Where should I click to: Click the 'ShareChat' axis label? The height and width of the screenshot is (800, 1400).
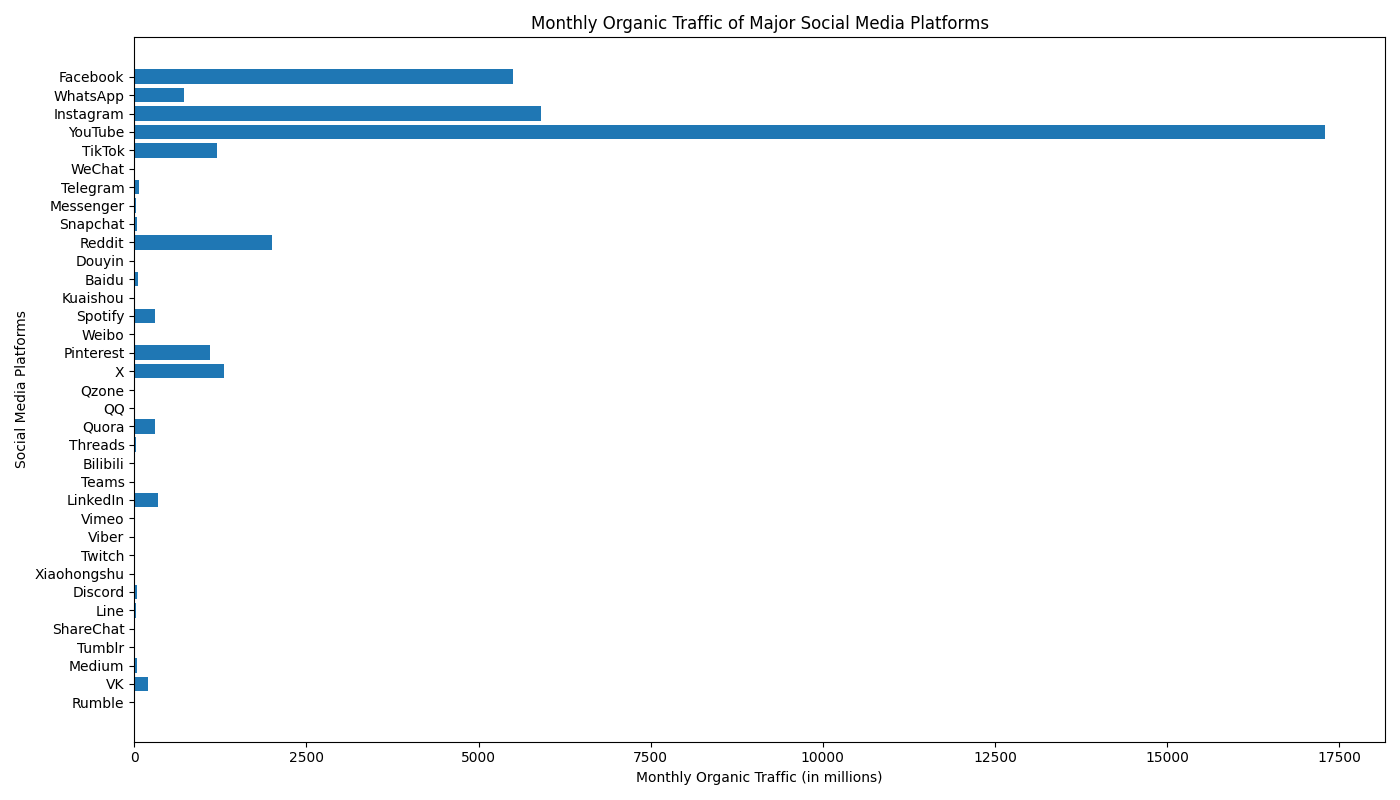[x=89, y=629]
